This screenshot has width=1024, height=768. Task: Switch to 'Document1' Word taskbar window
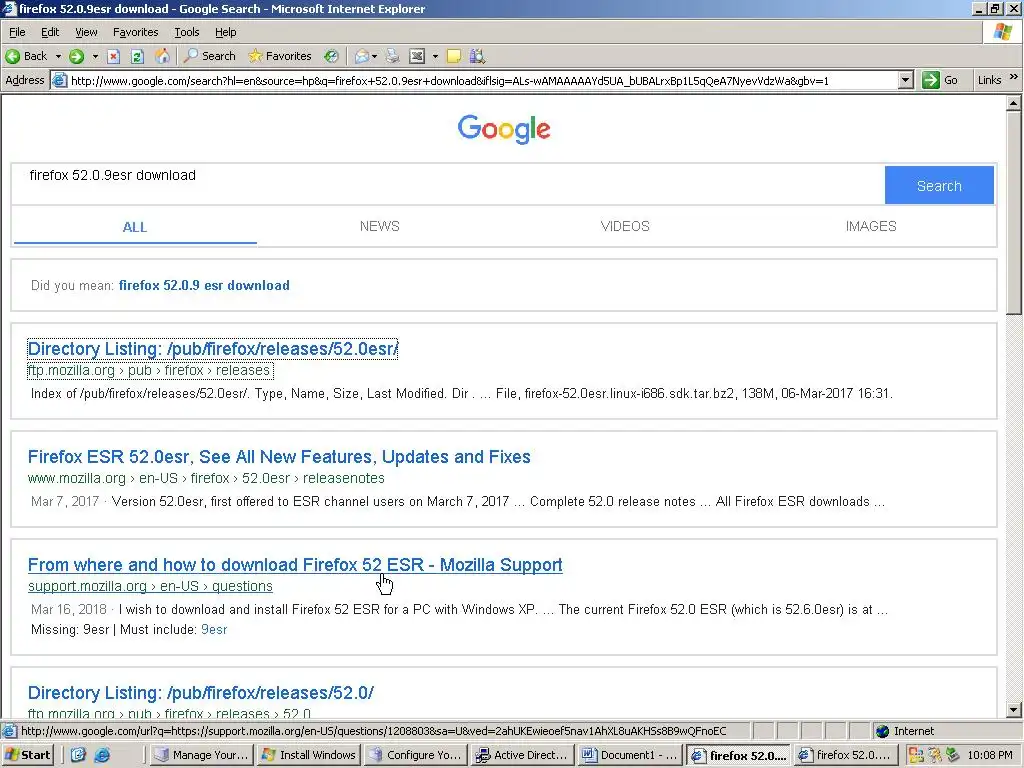click(630, 755)
